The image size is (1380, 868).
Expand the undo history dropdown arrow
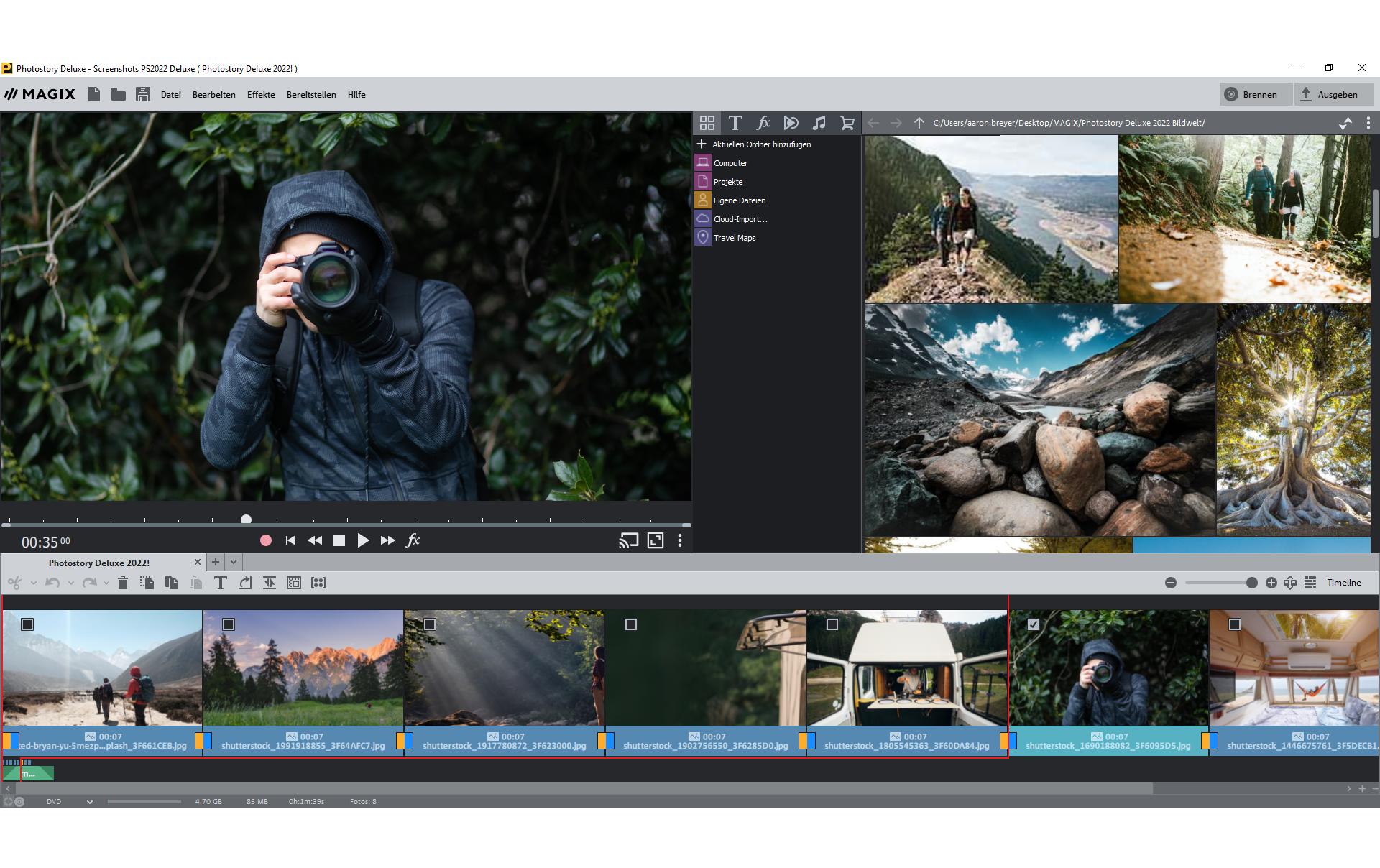click(70, 583)
